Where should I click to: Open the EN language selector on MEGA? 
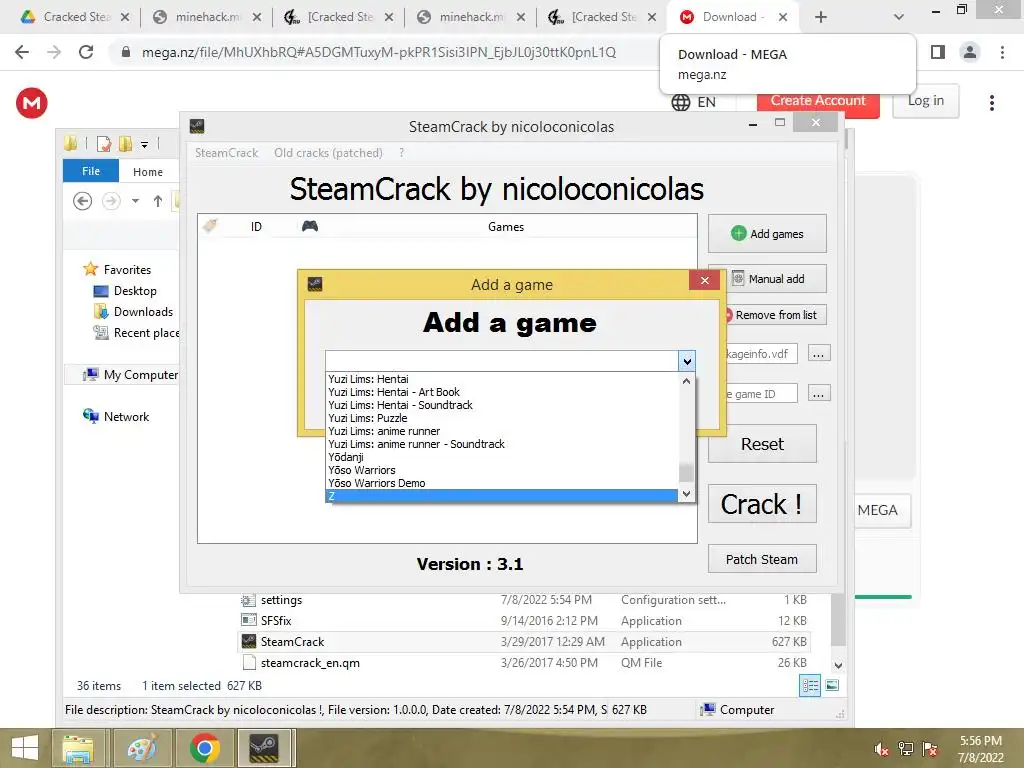694,102
